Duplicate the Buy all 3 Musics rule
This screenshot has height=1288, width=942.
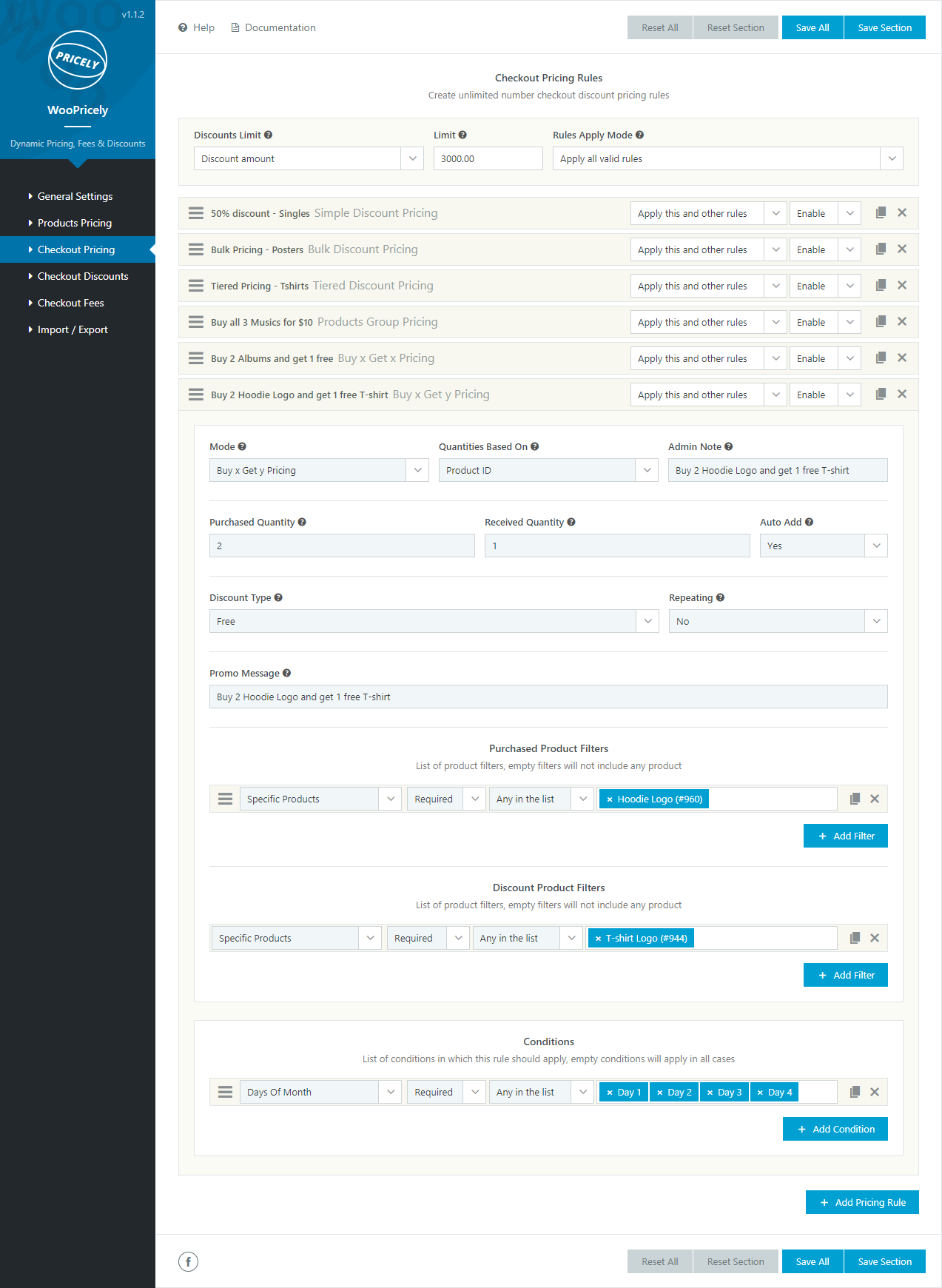(x=881, y=322)
